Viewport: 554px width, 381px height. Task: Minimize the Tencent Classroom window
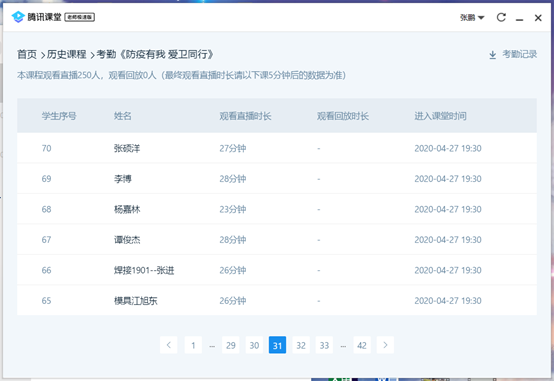519,18
